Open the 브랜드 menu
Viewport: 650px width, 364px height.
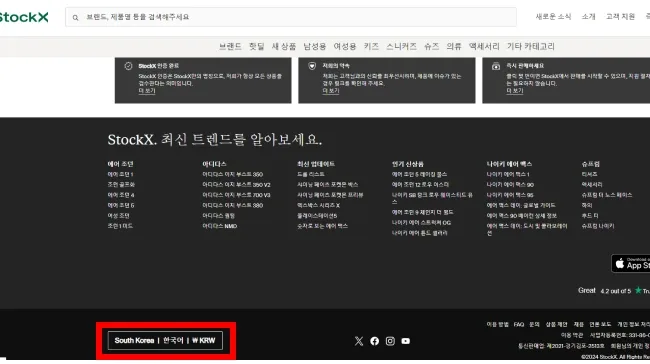pyautogui.click(x=230, y=46)
